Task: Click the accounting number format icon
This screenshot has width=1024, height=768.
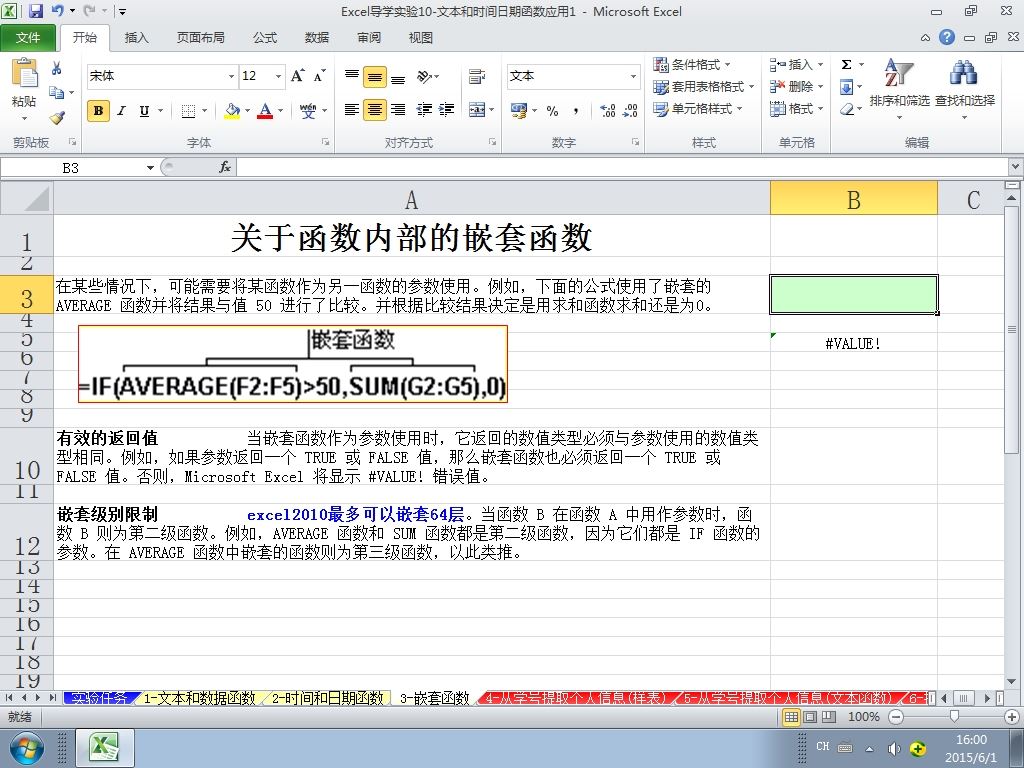Action: (519, 110)
